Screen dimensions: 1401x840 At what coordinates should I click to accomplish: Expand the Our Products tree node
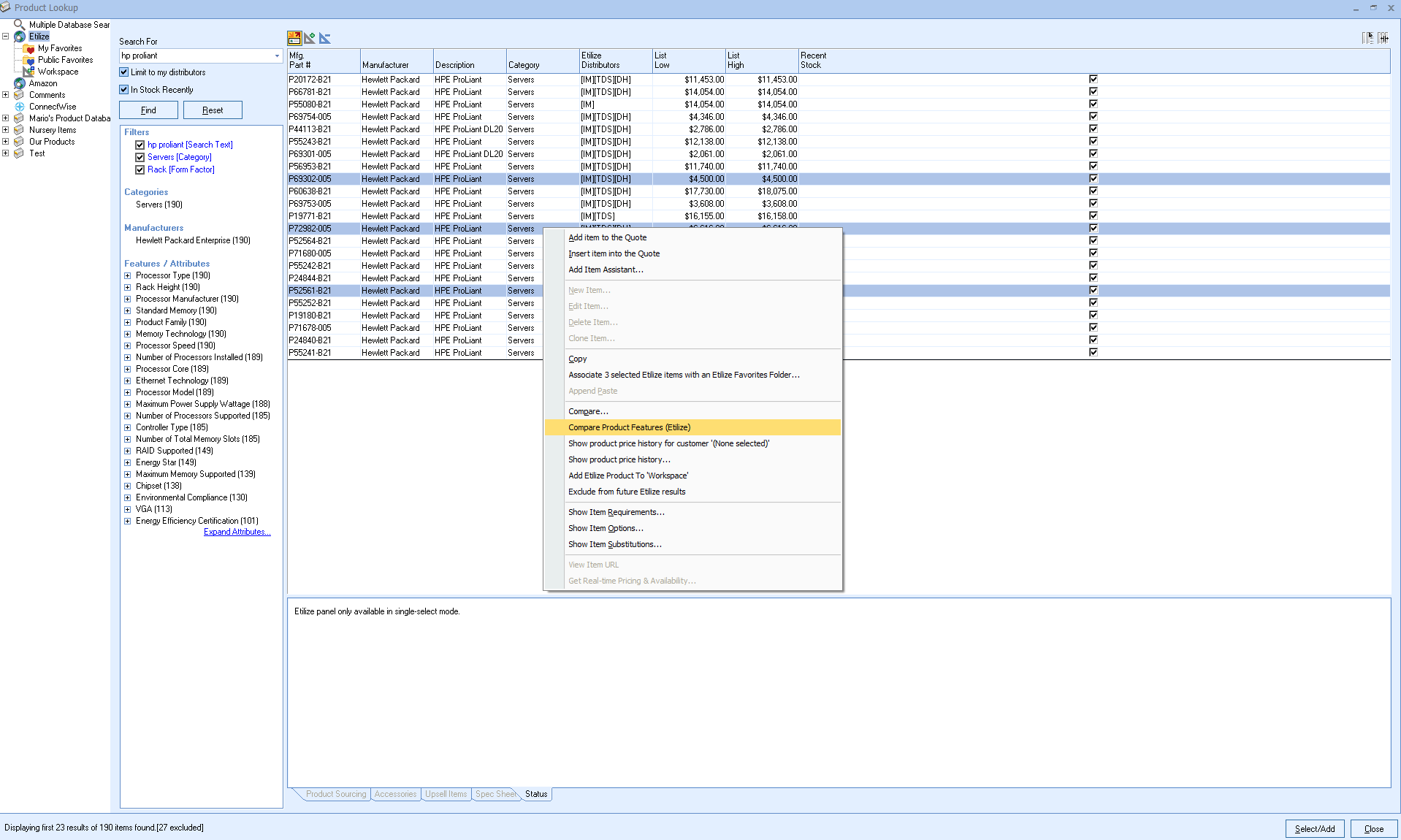(x=6, y=142)
